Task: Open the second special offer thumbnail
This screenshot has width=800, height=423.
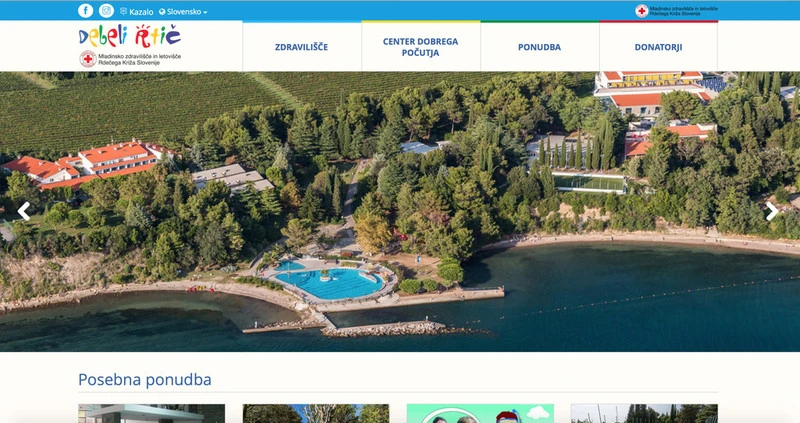Action: point(316,413)
